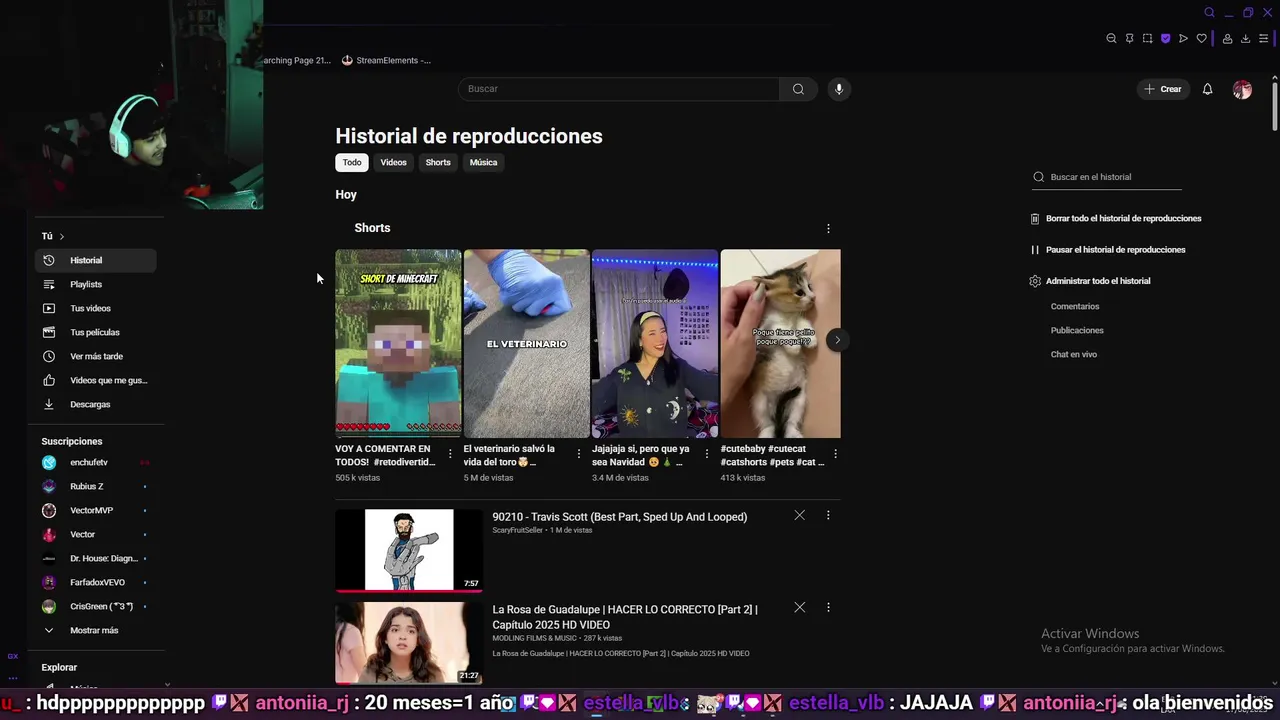Image resolution: width=1280 pixels, height=720 pixels.
Task: Open the Short de Minecraft thumbnail
Action: tap(398, 344)
